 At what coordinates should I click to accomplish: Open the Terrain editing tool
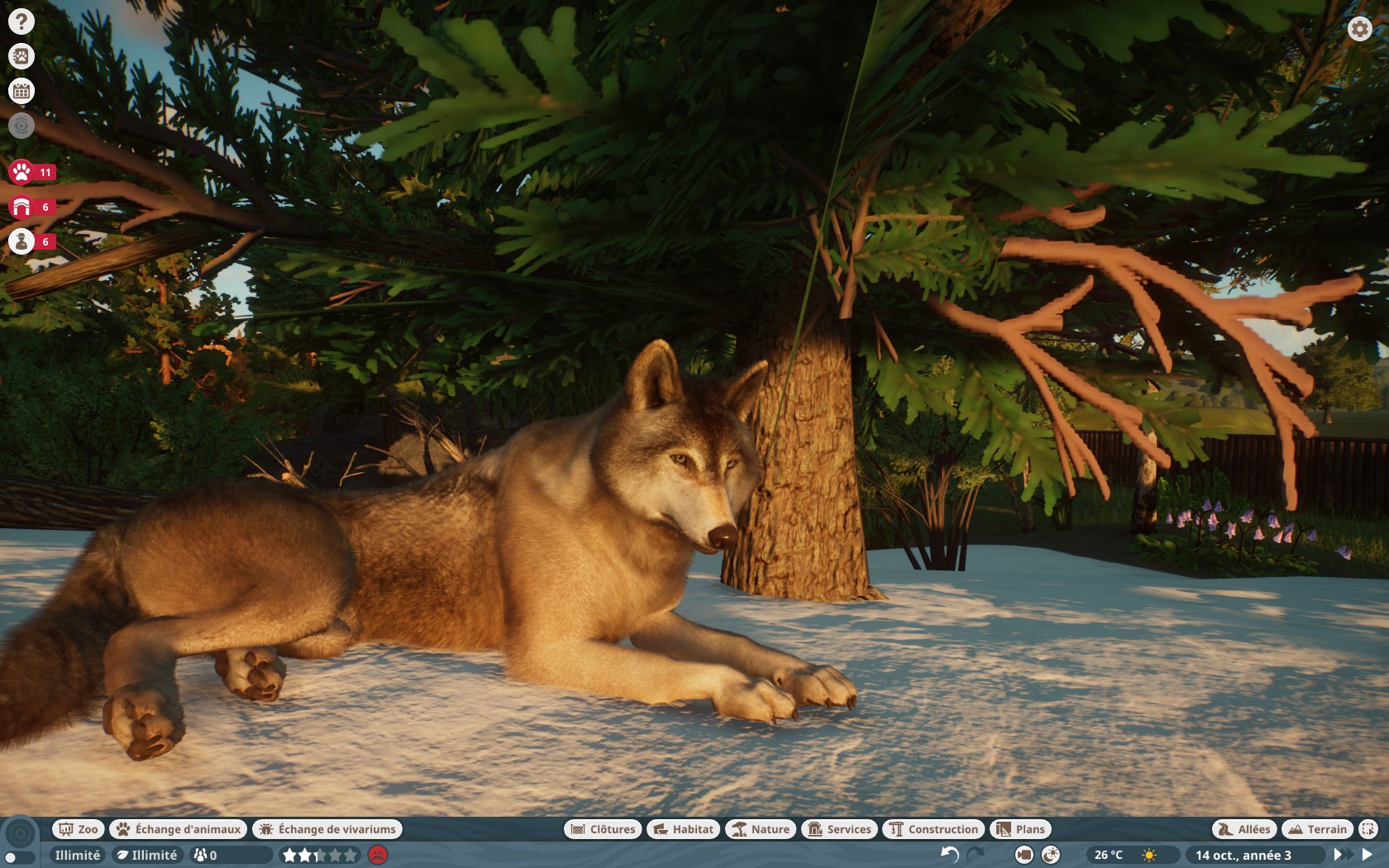1318,829
